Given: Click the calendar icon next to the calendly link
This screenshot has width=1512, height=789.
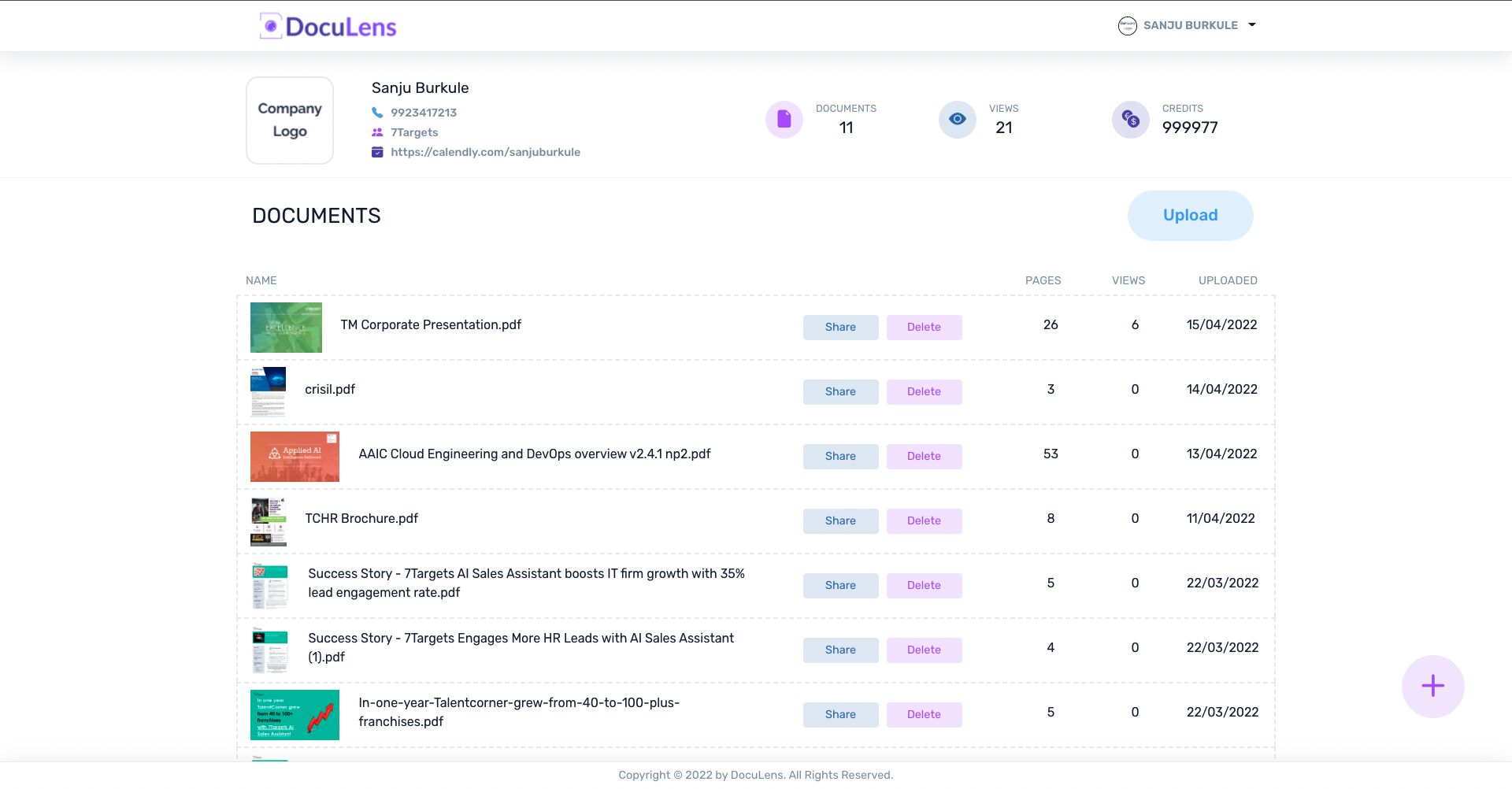Looking at the screenshot, I should click(x=377, y=152).
